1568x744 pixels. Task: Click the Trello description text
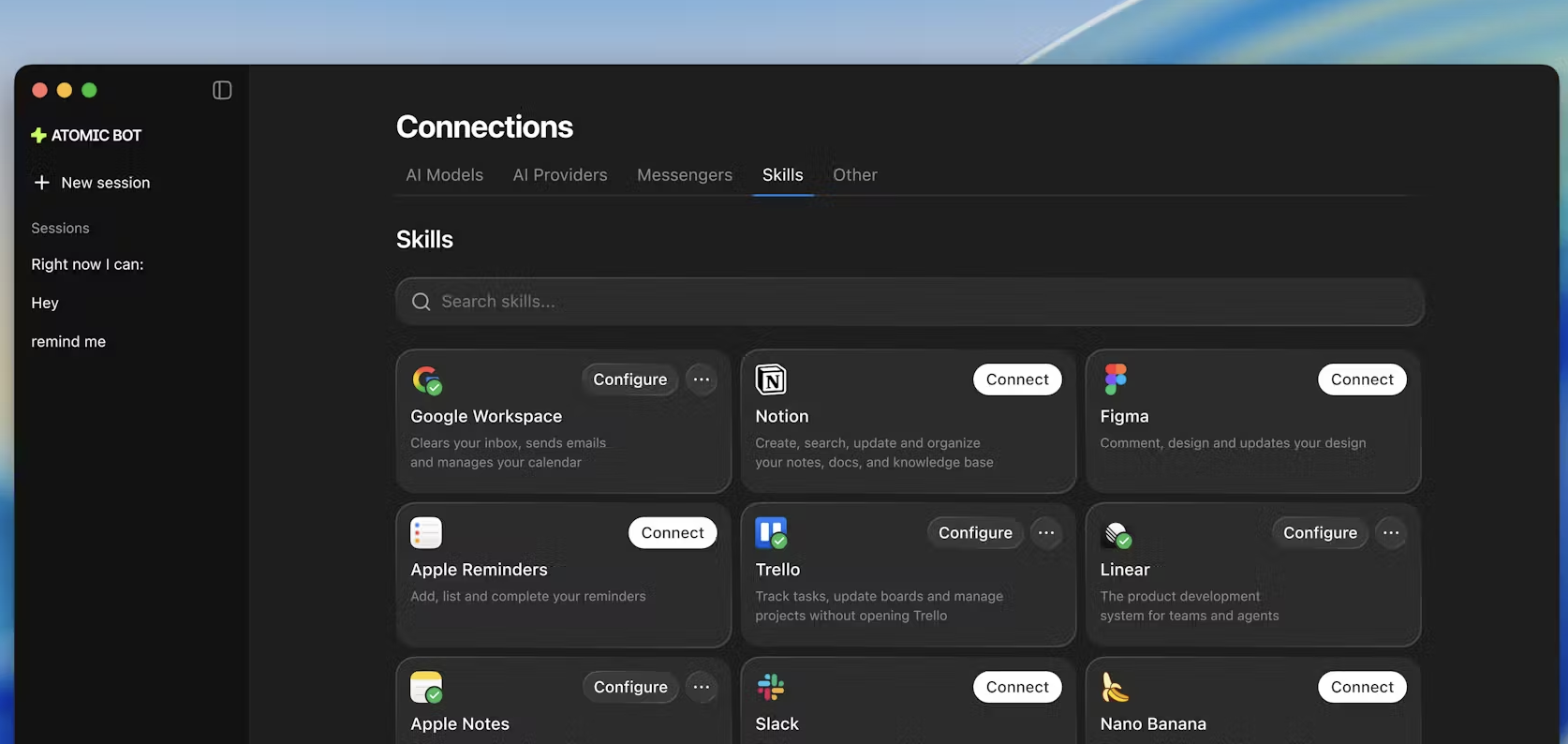[879, 605]
